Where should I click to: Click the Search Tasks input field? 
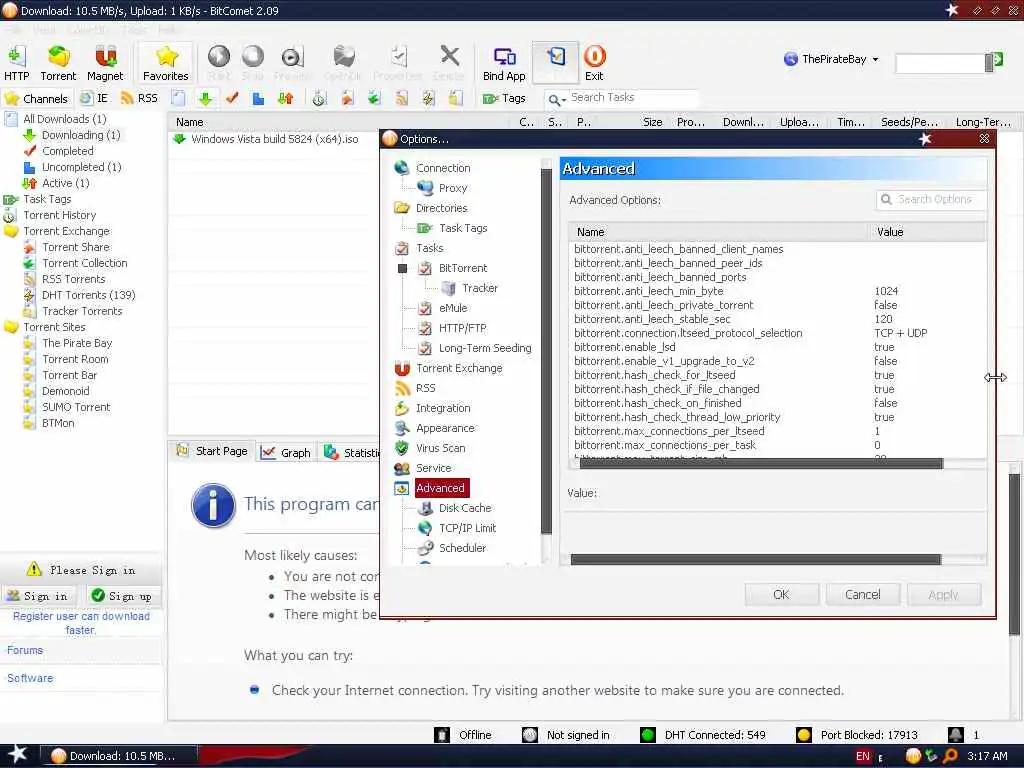tap(632, 98)
